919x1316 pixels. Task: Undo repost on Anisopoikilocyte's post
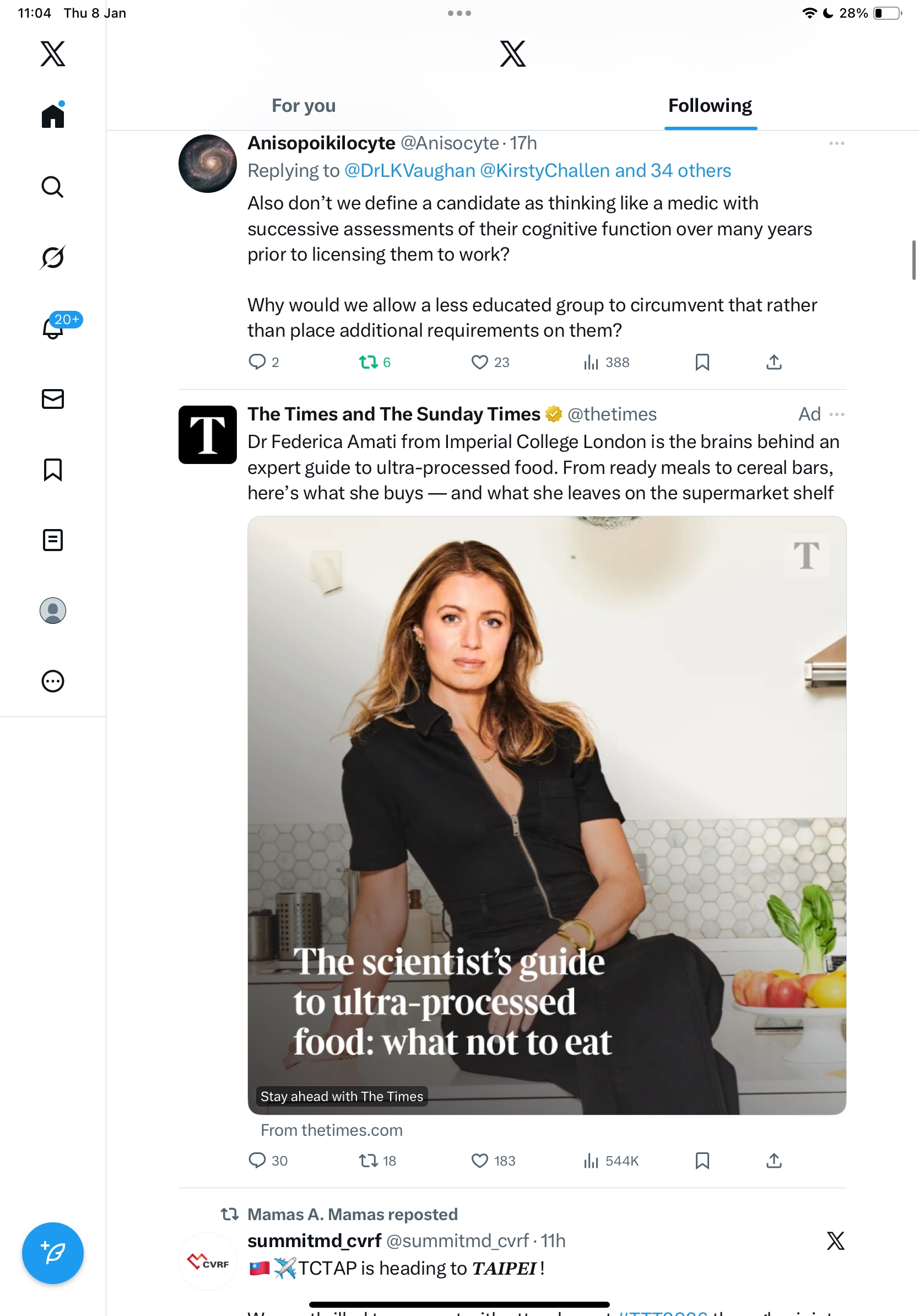369,362
